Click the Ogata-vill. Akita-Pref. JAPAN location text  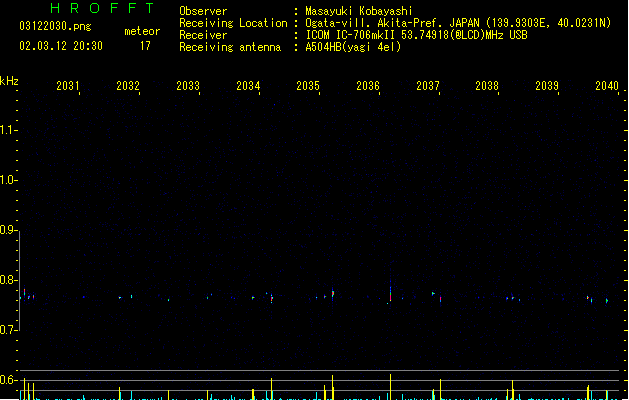tap(458, 23)
